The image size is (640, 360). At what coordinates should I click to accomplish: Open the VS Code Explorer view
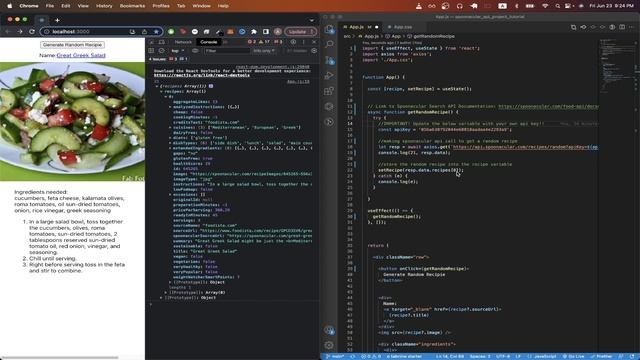329,29
